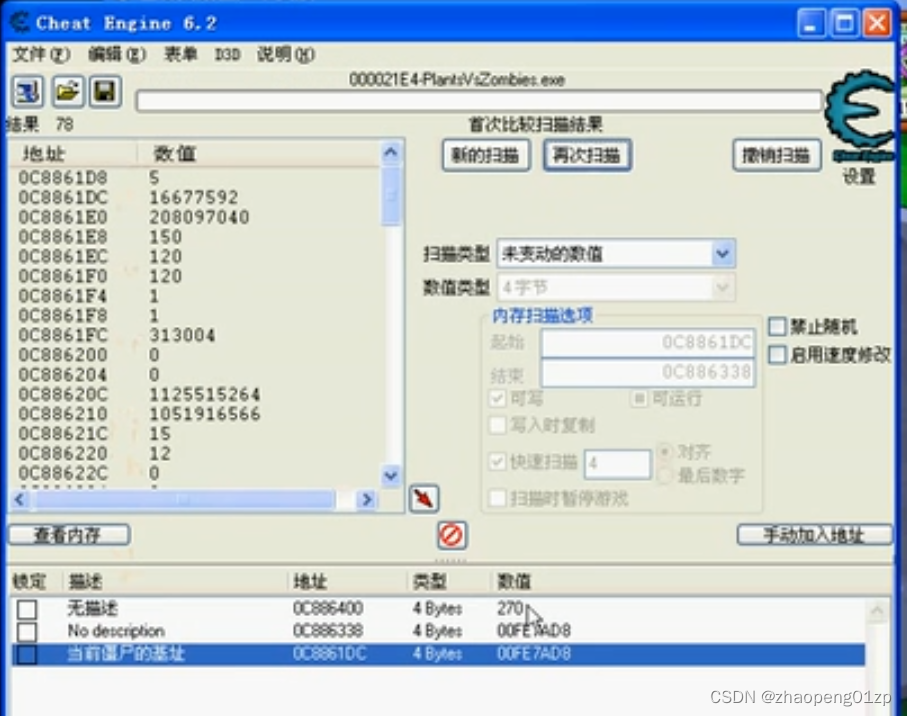
Task: Select the 无描述 address table entry
Action: click(438, 608)
